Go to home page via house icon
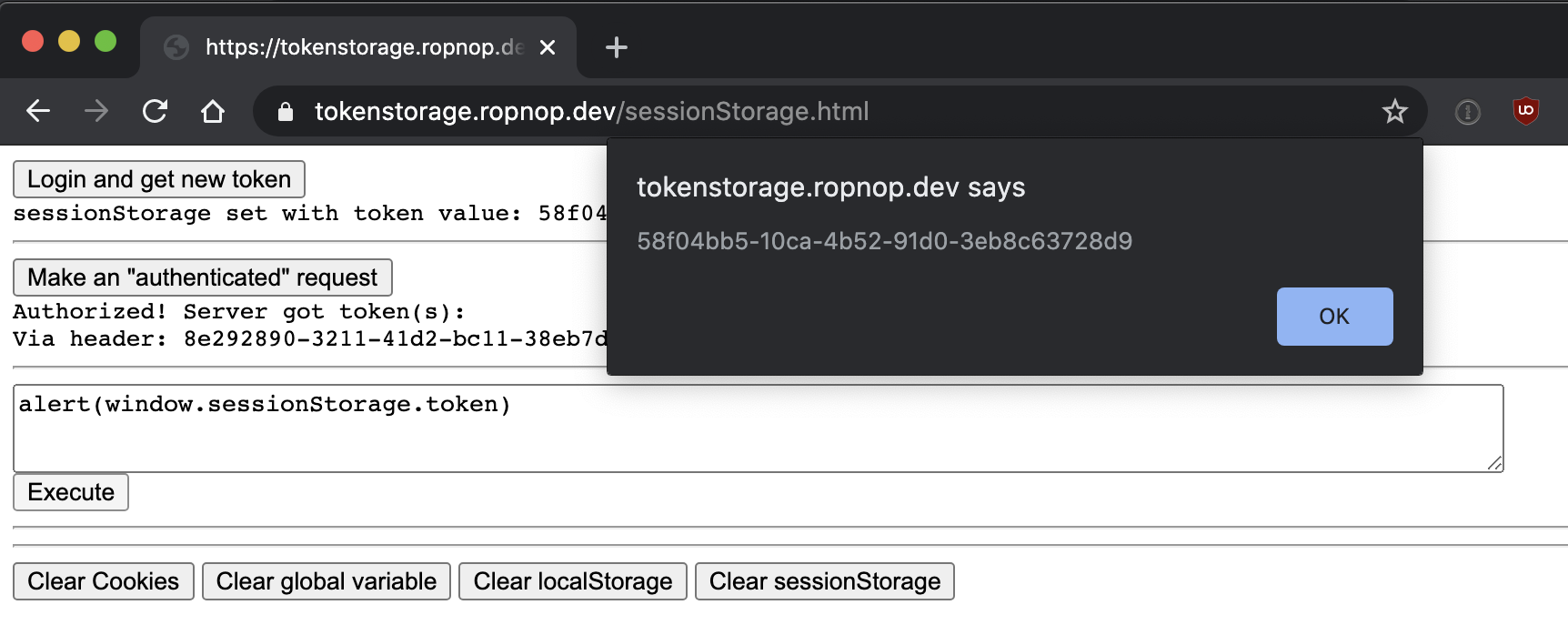 213,111
